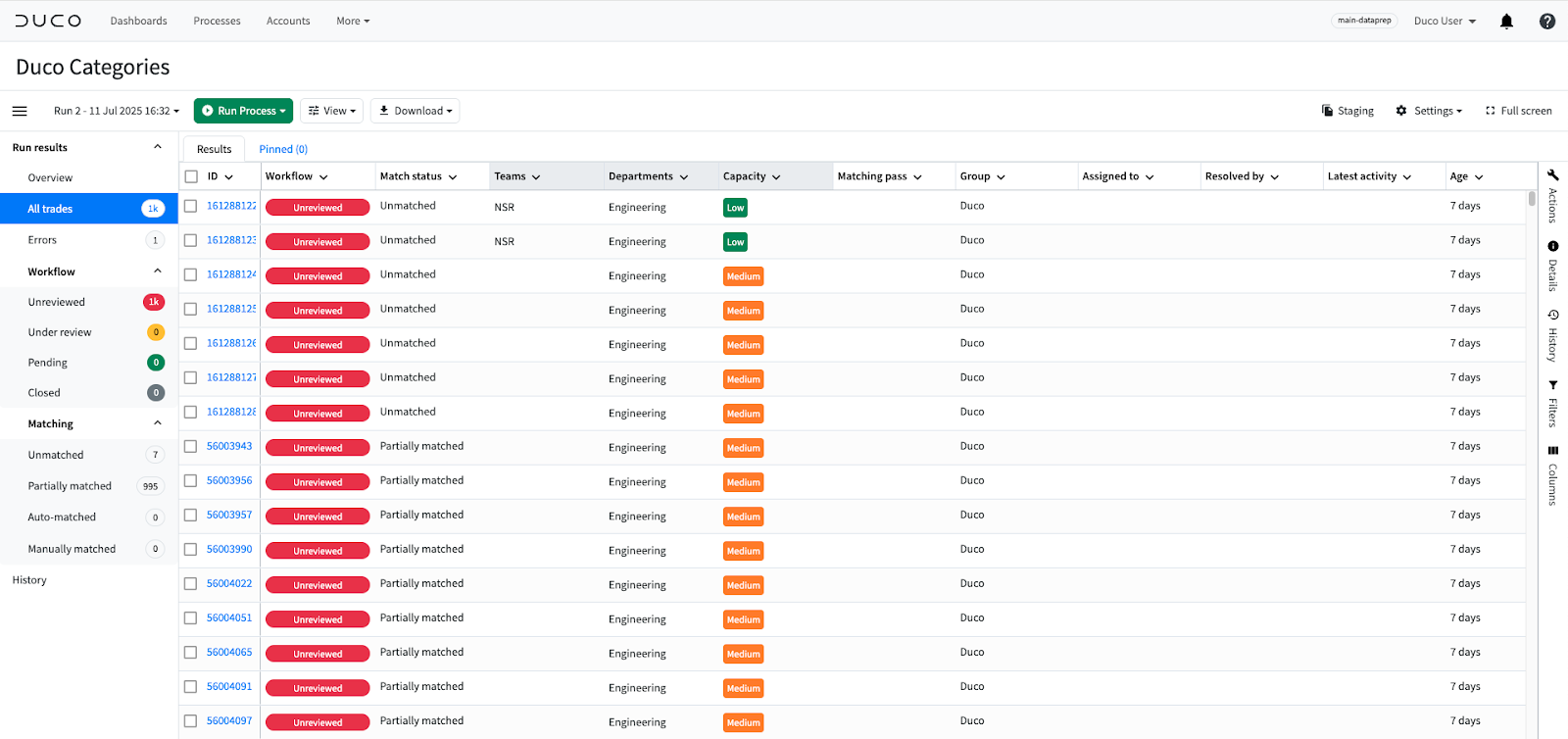Open the help question mark icon
Viewport: 1568px width, 739px height.
tap(1547, 21)
